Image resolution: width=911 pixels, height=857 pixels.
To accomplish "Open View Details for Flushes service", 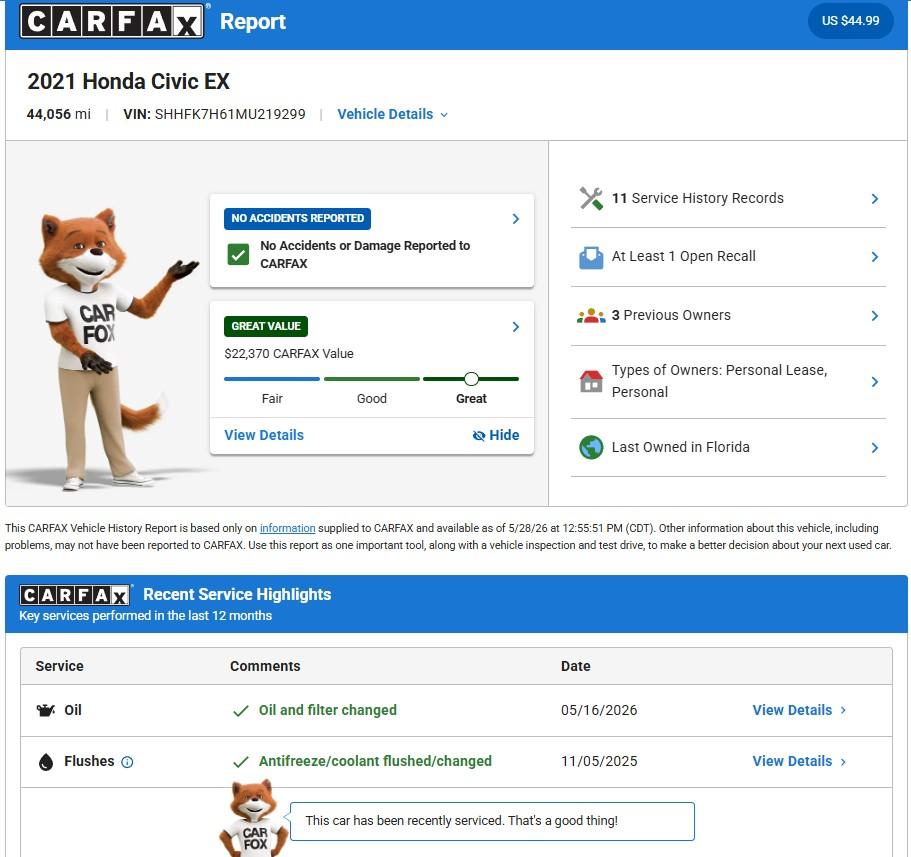I will pyautogui.click(x=799, y=761).
